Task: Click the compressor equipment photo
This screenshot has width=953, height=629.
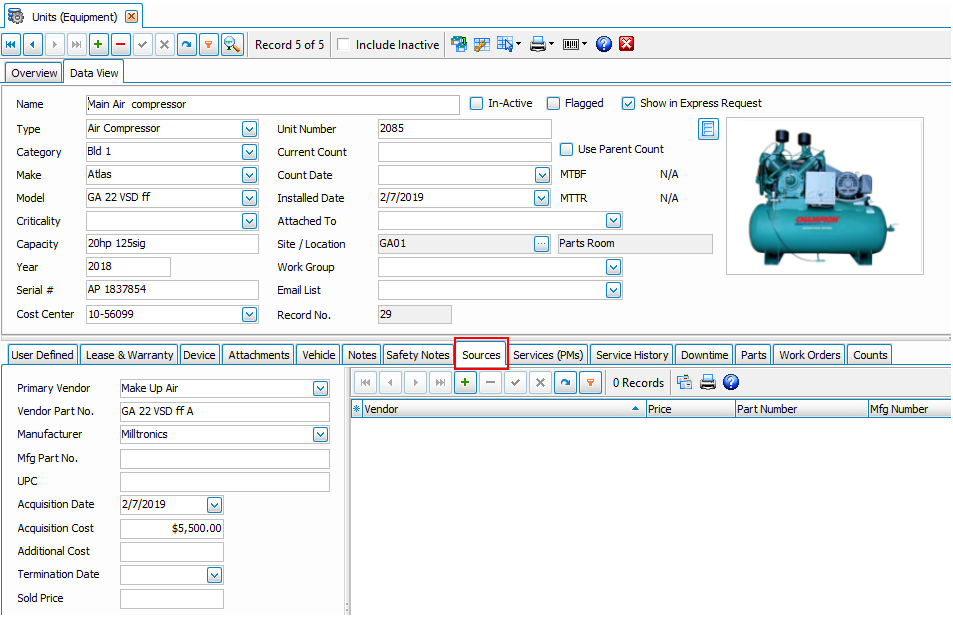Action: (825, 196)
